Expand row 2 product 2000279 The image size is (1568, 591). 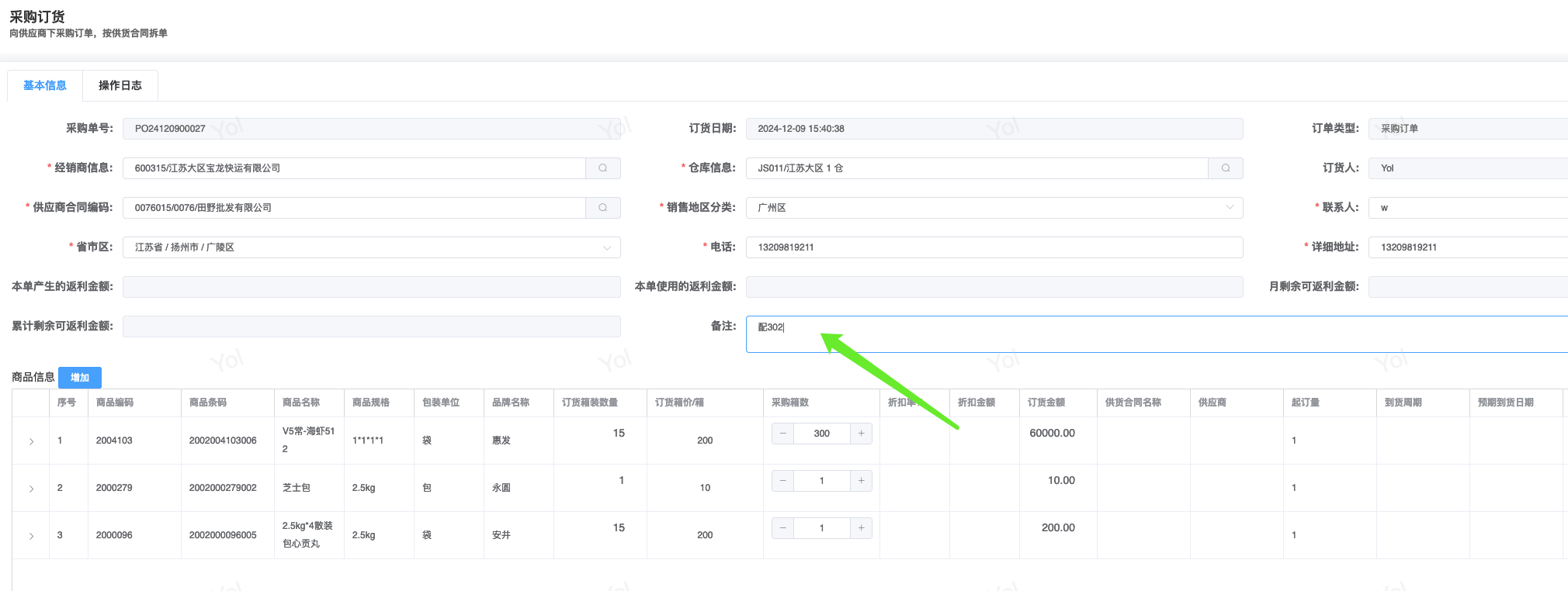(31, 489)
